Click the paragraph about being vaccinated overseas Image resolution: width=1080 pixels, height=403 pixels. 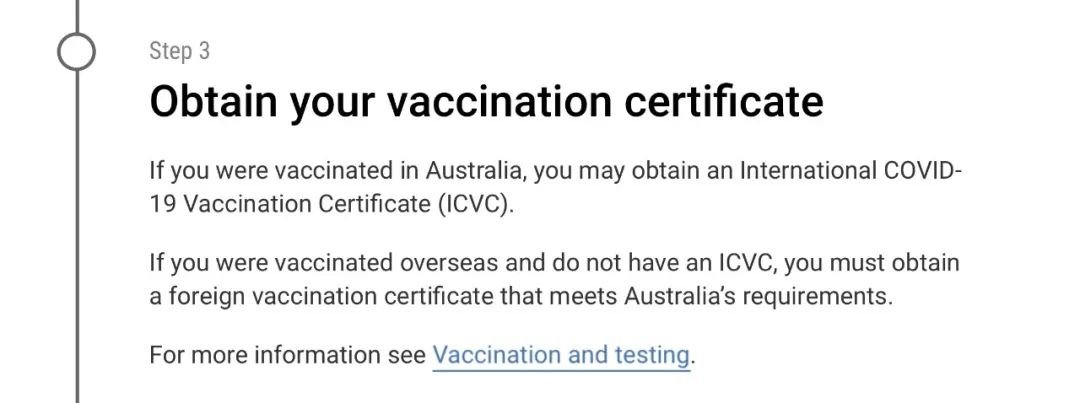(x=554, y=280)
